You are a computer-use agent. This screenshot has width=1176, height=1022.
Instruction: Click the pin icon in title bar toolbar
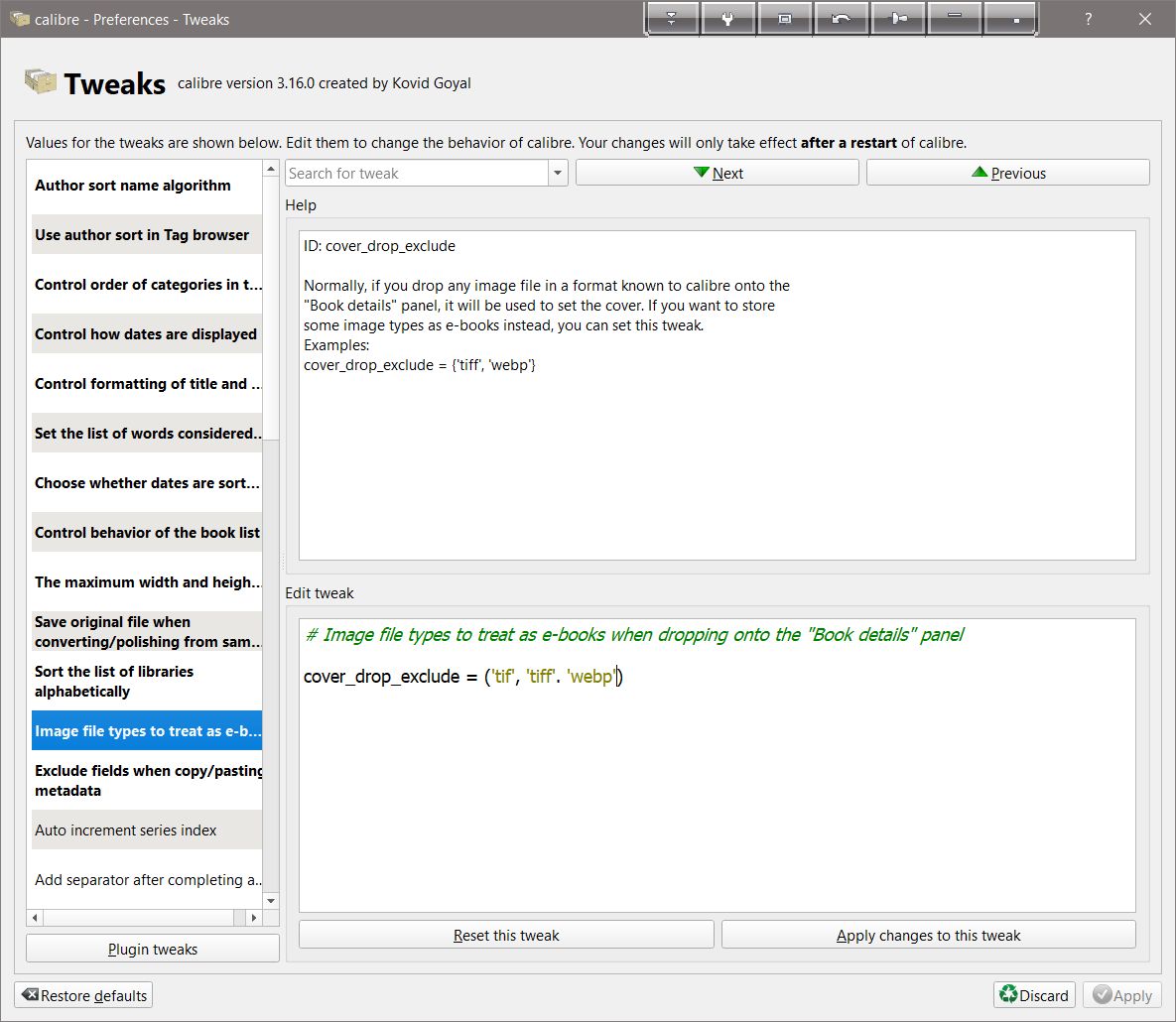pos(898,19)
